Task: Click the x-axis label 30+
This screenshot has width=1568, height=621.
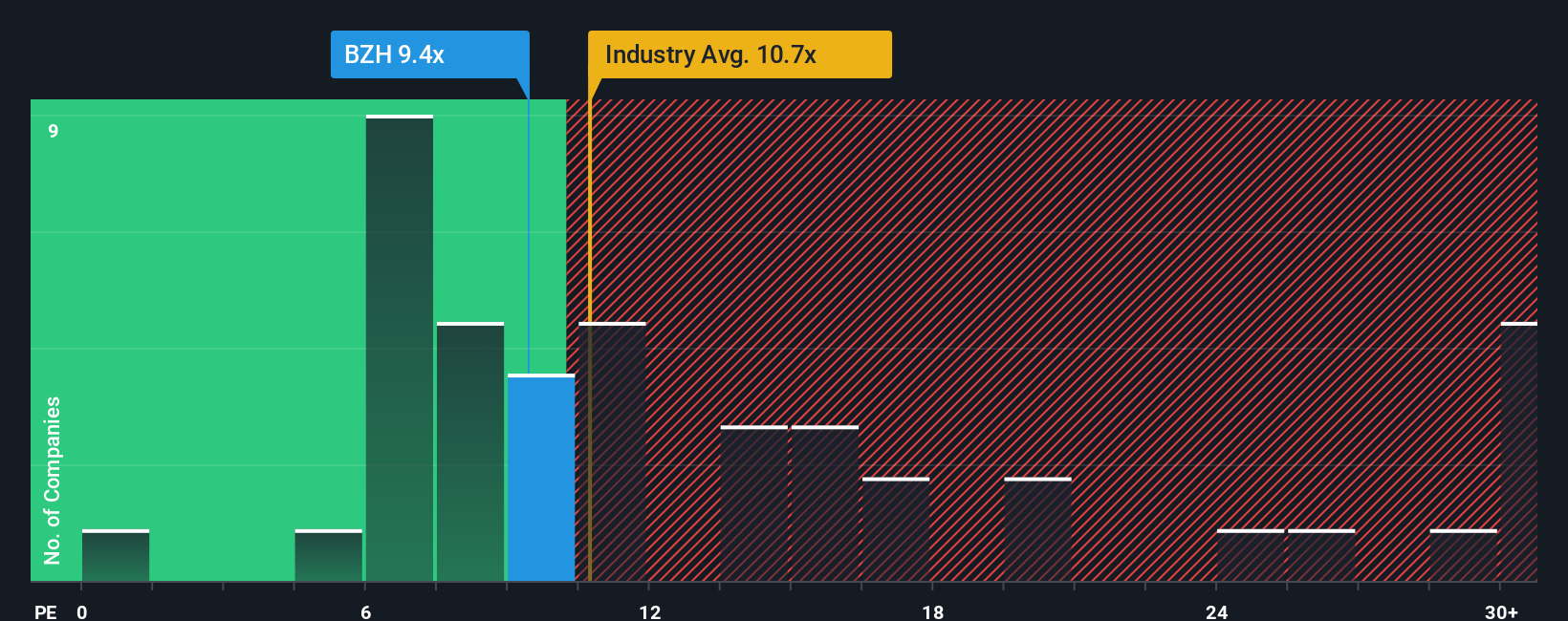Action: pyautogui.click(x=1501, y=611)
